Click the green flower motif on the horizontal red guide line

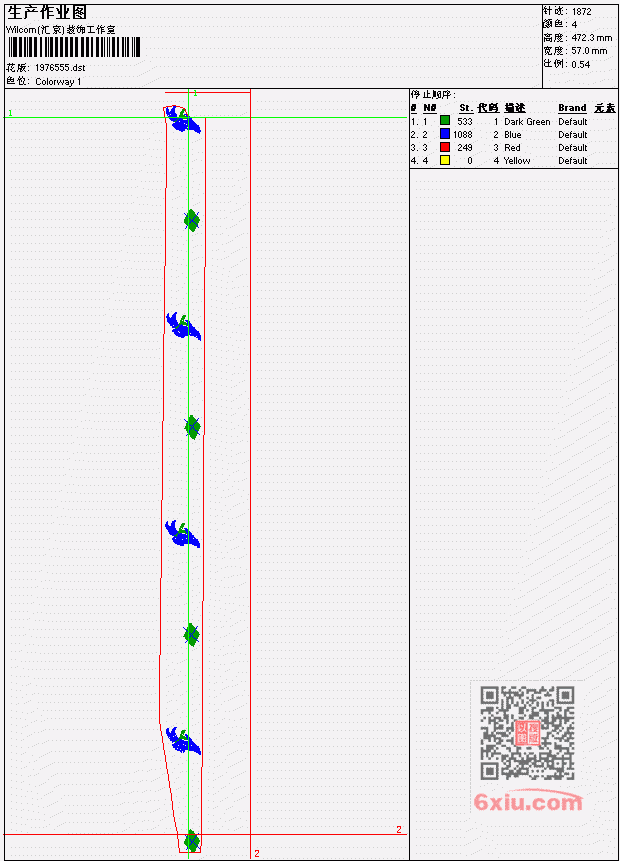coord(192,840)
